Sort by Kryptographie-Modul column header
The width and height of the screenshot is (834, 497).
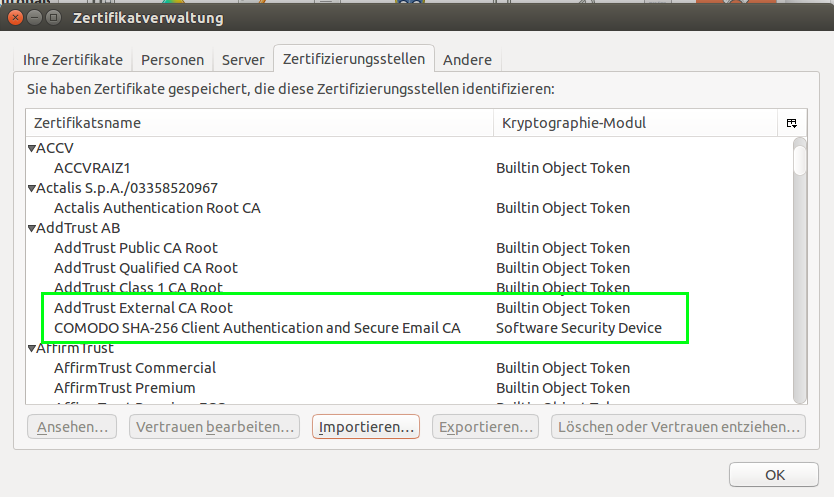click(x=634, y=123)
